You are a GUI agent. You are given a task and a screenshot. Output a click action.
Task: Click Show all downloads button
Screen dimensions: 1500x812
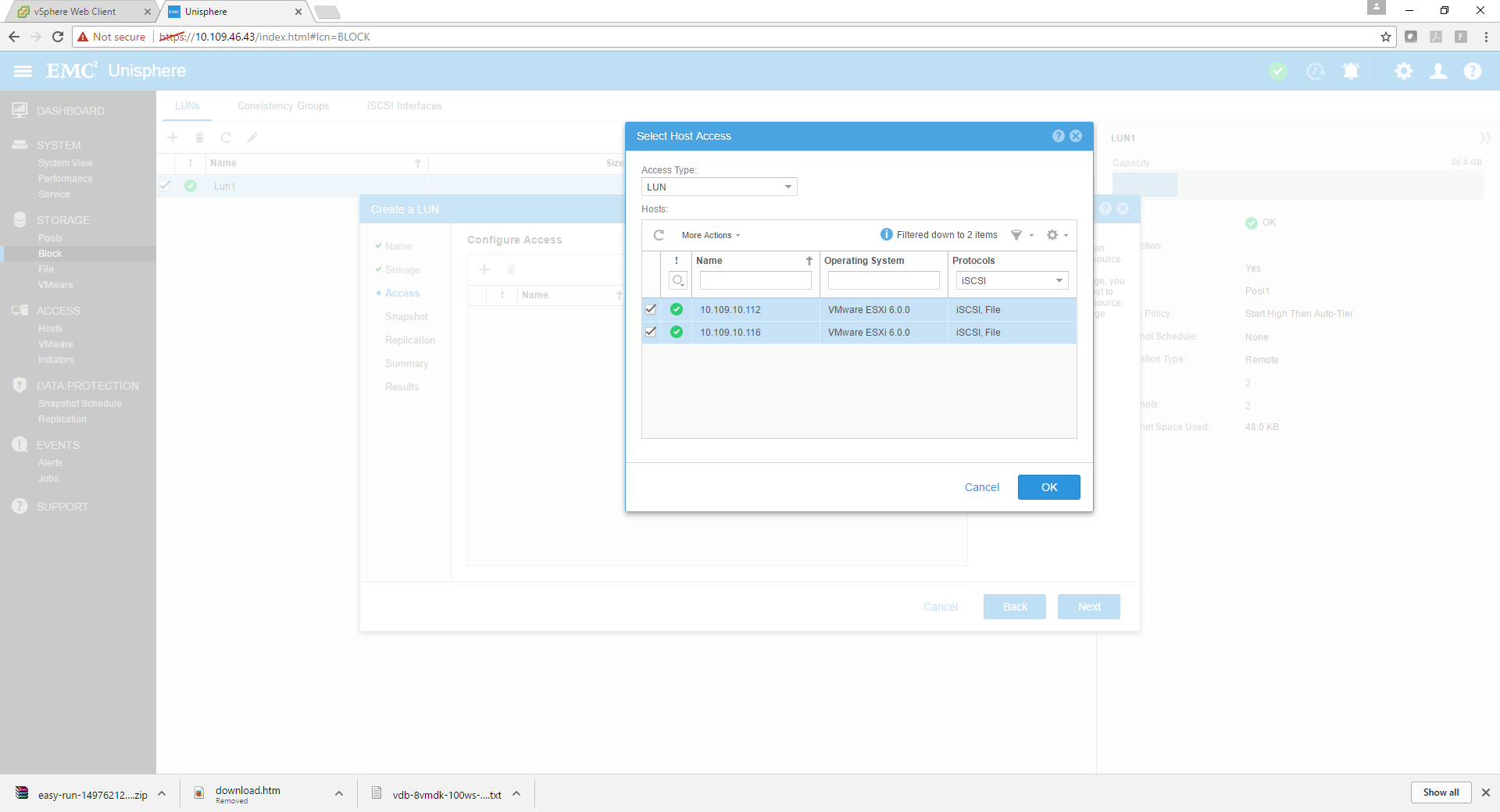1440,792
